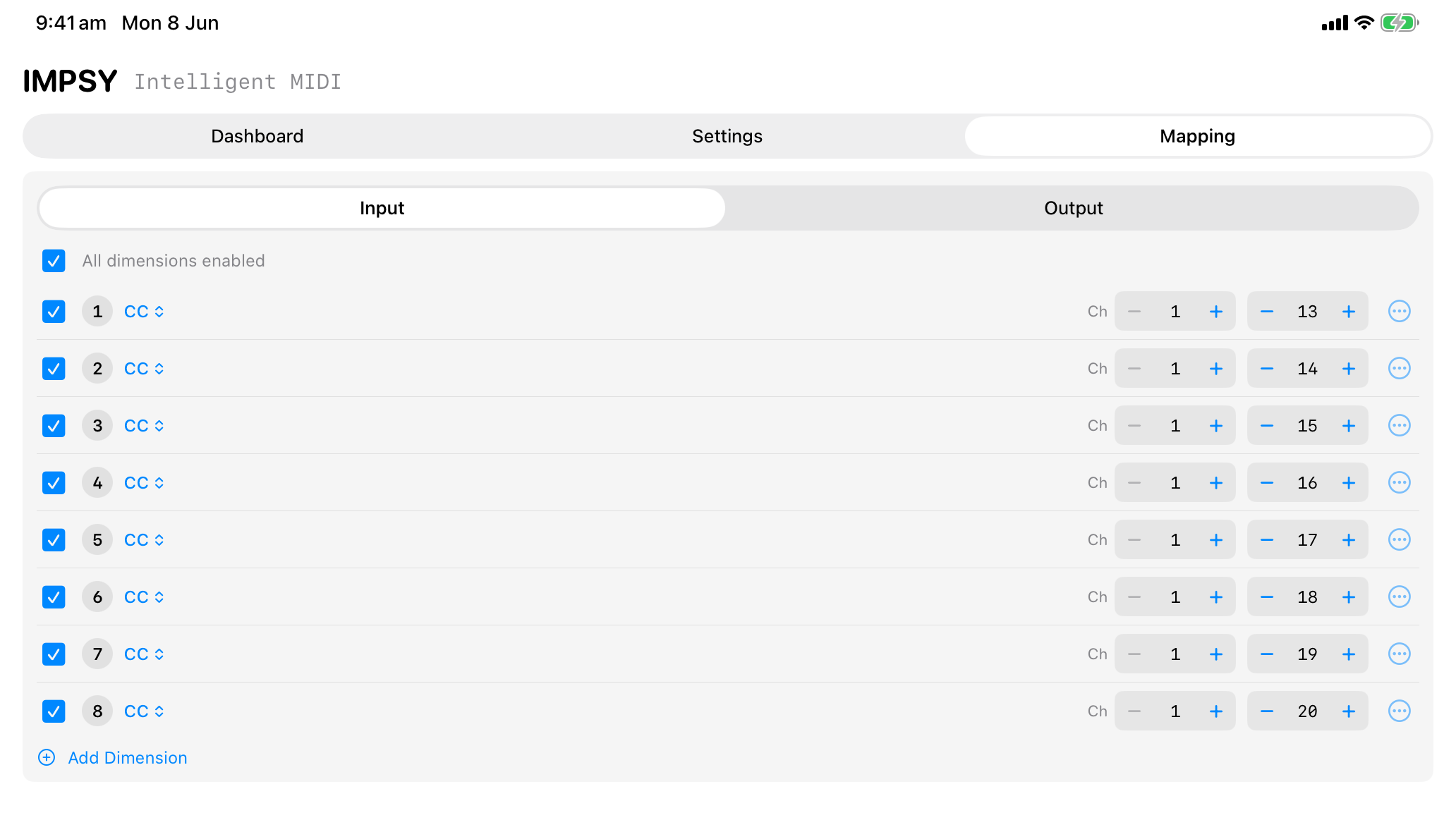Image resolution: width=1456 pixels, height=832 pixels.
Task: Open CC type dropdown for dimension 1
Action: tap(144, 311)
